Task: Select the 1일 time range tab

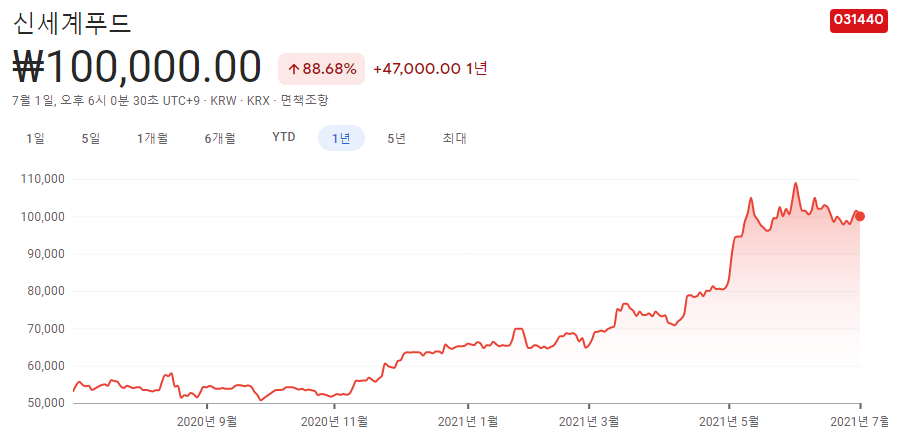Action: pyautogui.click(x=35, y=138)
